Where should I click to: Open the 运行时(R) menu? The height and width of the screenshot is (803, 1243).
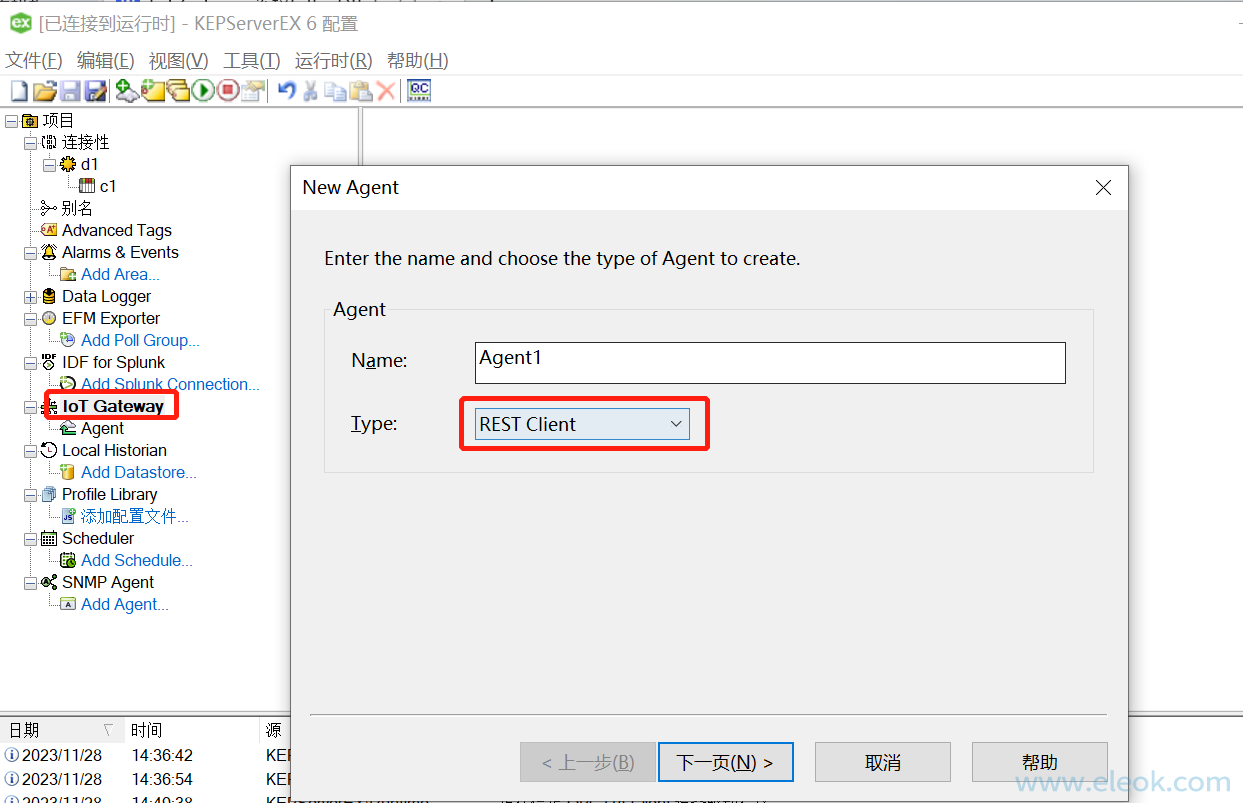333,61
